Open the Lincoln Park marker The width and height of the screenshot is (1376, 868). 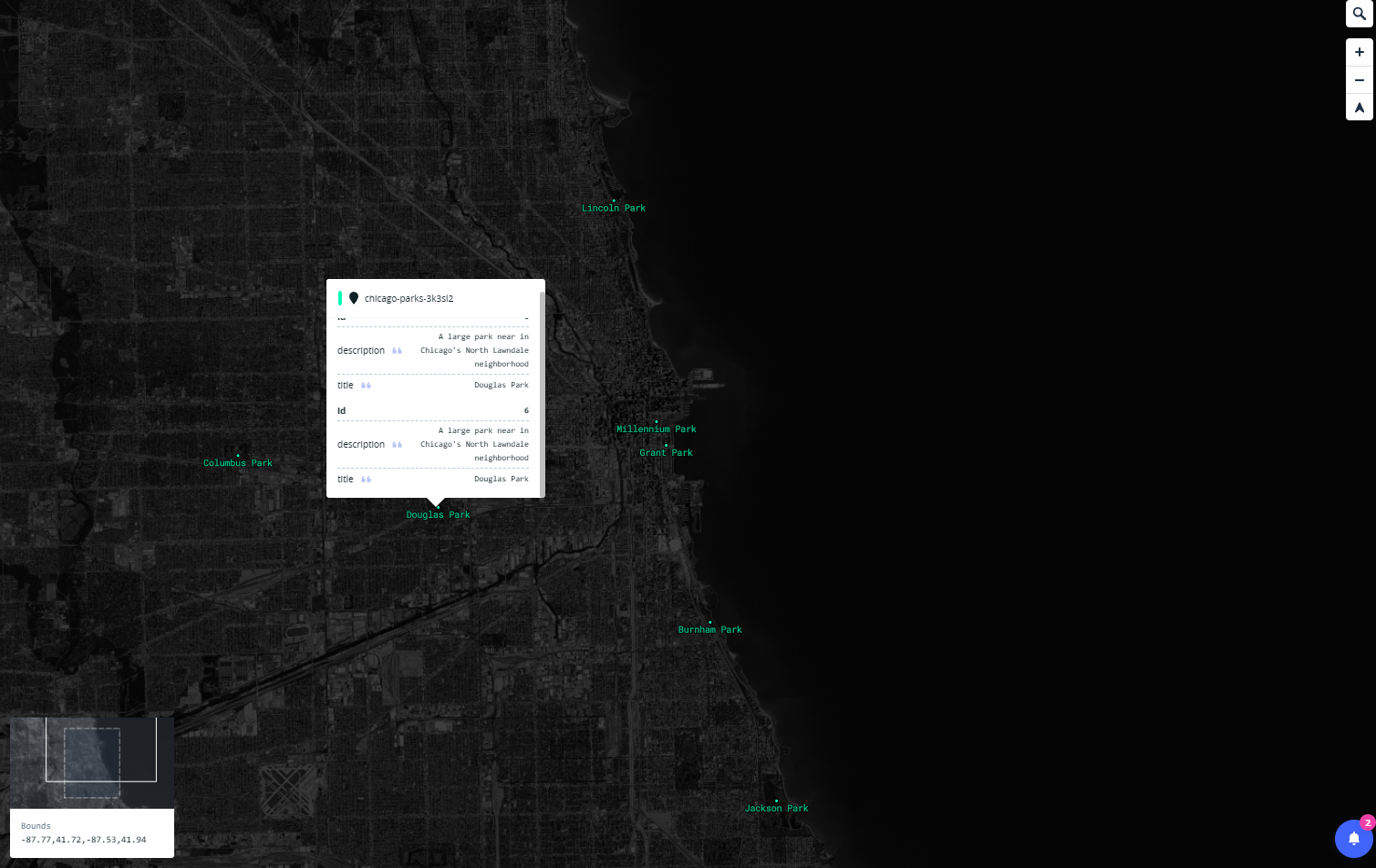point(614,201)
